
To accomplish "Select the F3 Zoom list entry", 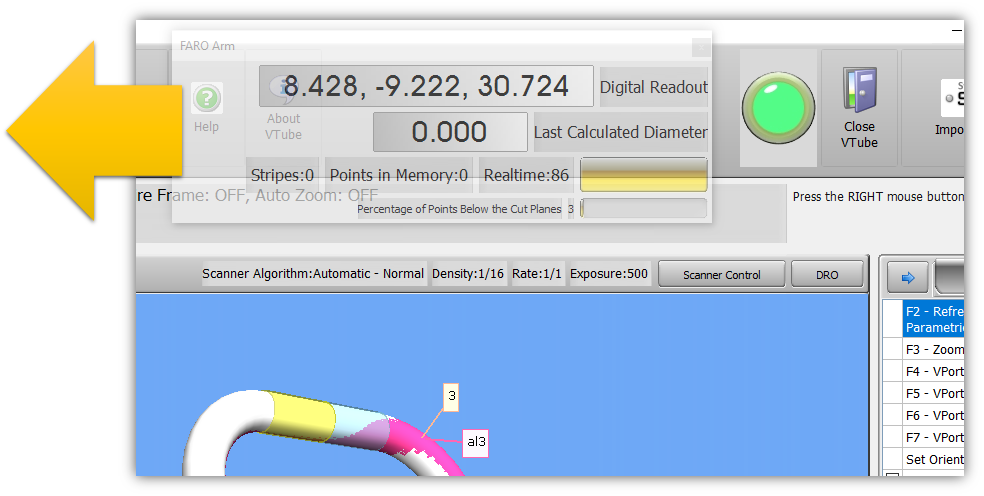I will [933, 350].
